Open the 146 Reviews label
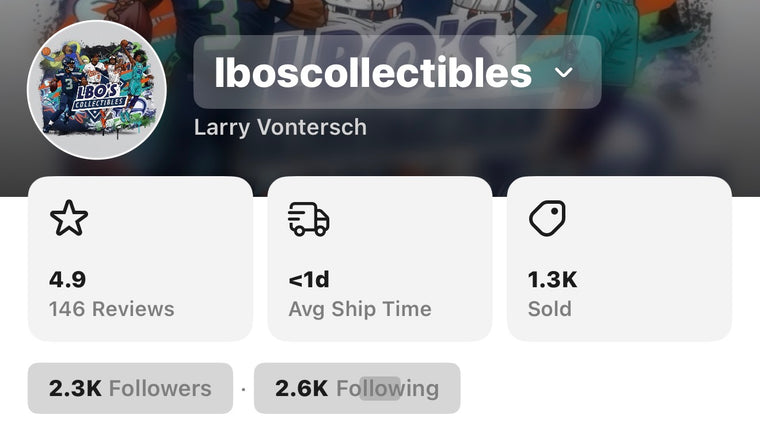The height and width of the screenshot is (430, 760). [111, 309]
